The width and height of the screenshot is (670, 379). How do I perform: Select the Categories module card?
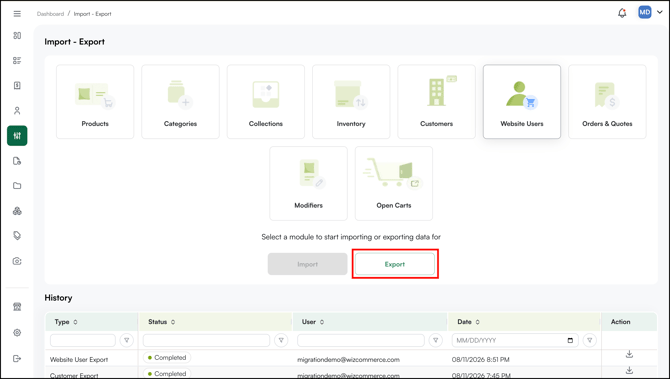pos(180,102)
